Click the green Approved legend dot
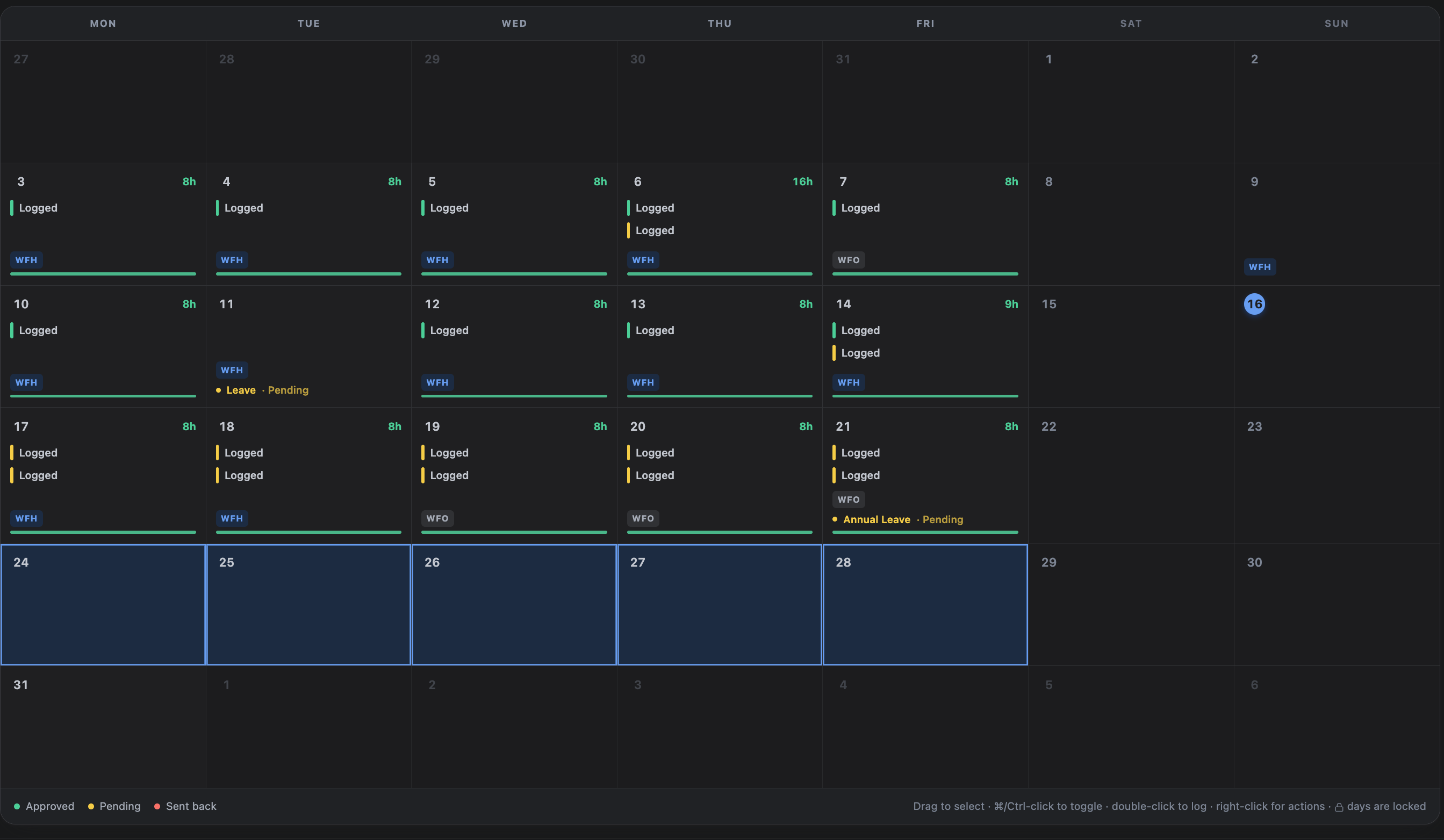 17,806
